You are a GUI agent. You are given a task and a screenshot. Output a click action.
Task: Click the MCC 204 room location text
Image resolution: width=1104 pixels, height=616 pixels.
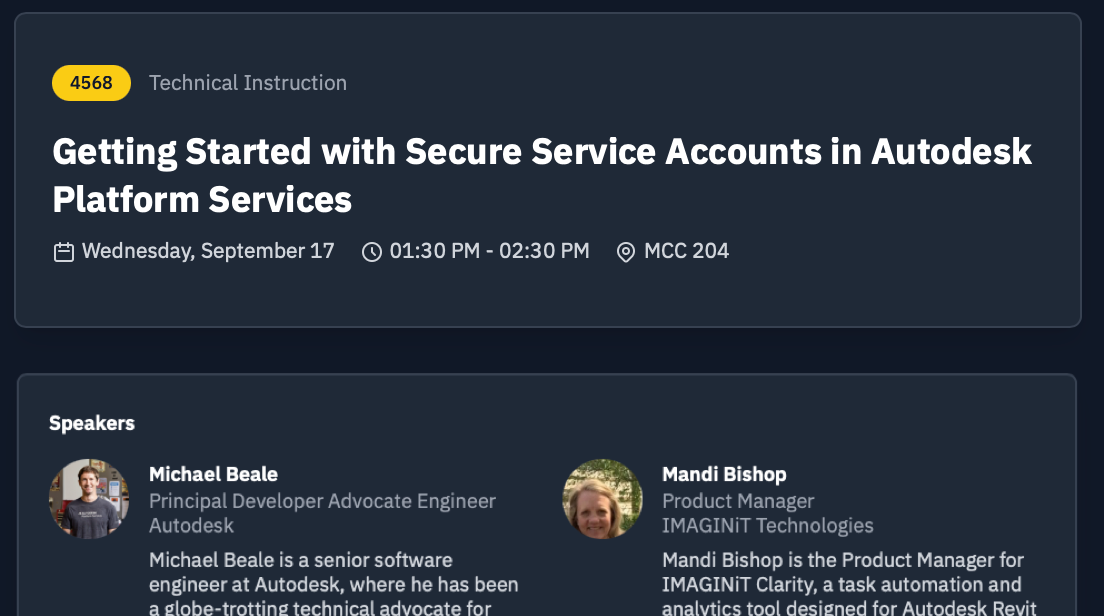point(686,251)
